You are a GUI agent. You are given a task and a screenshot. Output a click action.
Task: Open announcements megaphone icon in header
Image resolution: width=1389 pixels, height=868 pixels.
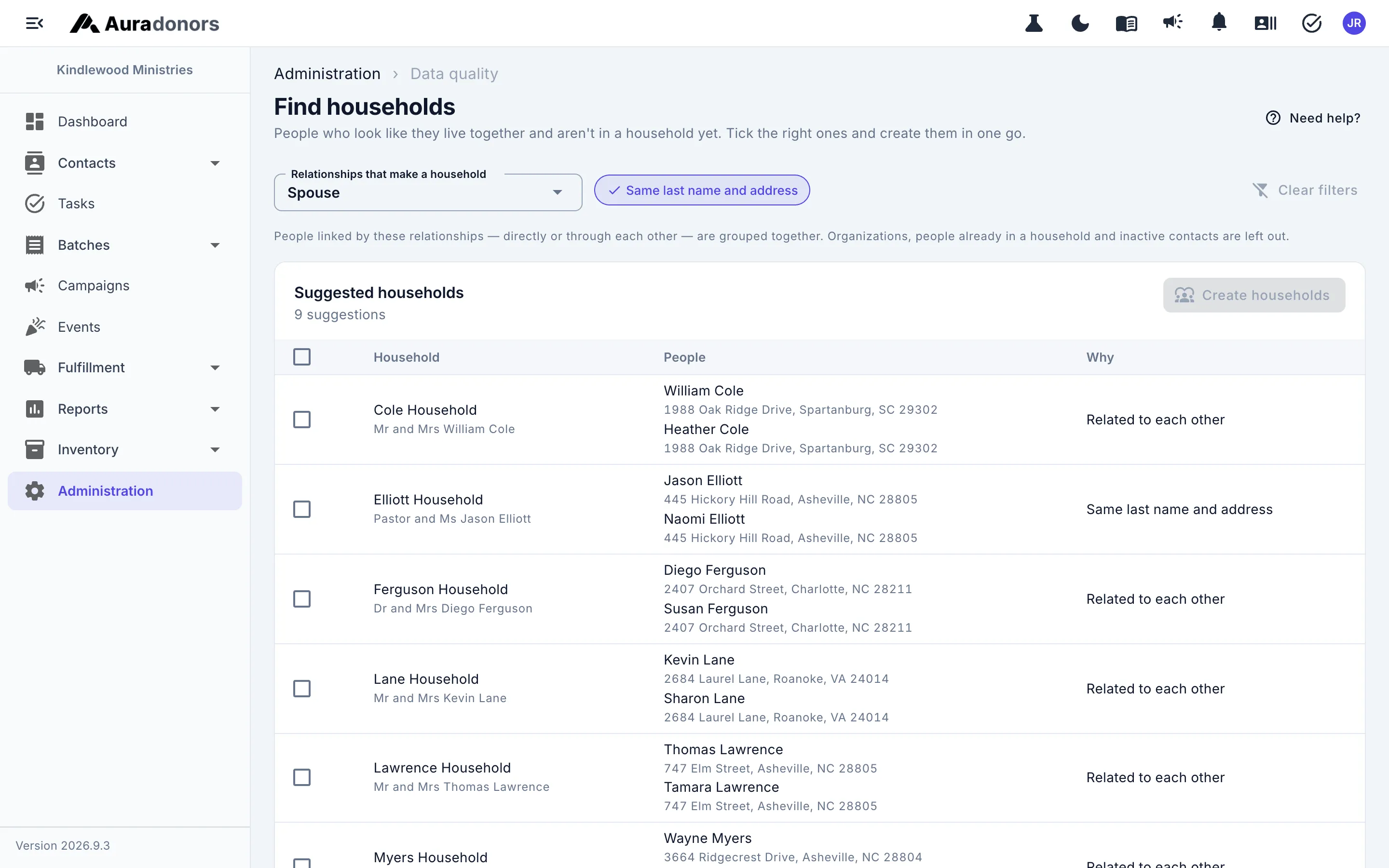click(1172, 22)
